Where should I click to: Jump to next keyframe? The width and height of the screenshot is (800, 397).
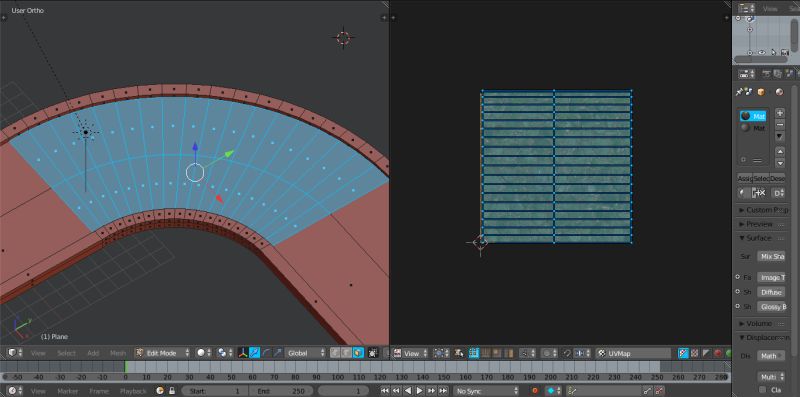(x=432, y=391)
